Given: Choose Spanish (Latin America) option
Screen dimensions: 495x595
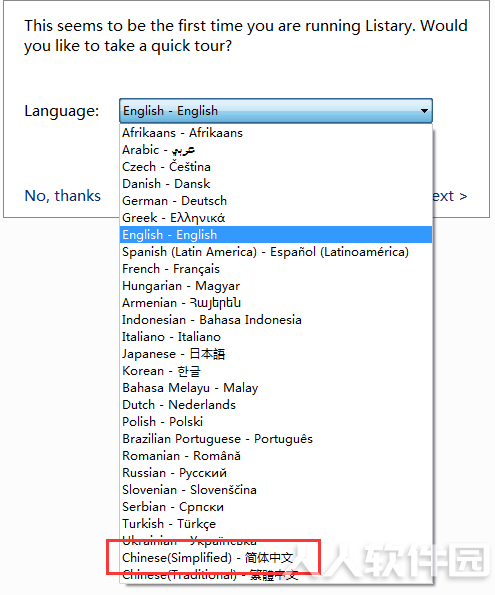Looking at the screenshot, I should pyautogui.click(x=276, y=252).
